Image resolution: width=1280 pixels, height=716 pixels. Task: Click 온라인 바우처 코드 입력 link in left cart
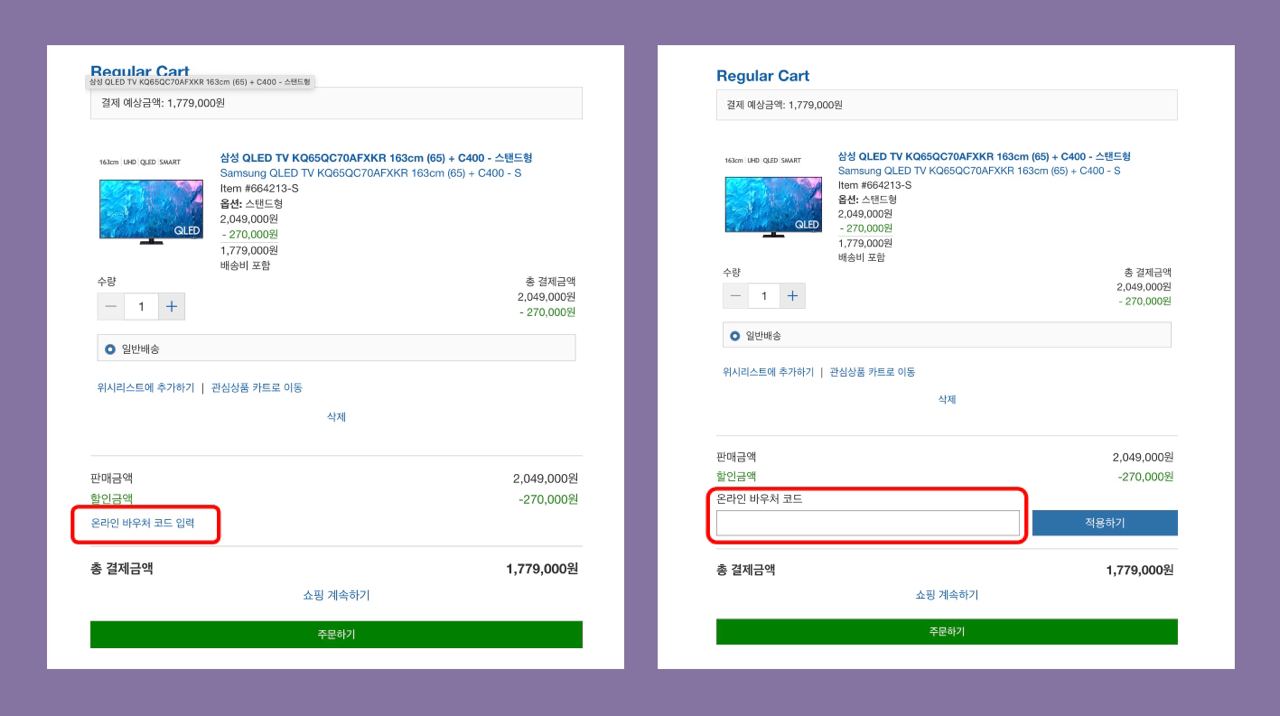[x=143, y=523]
